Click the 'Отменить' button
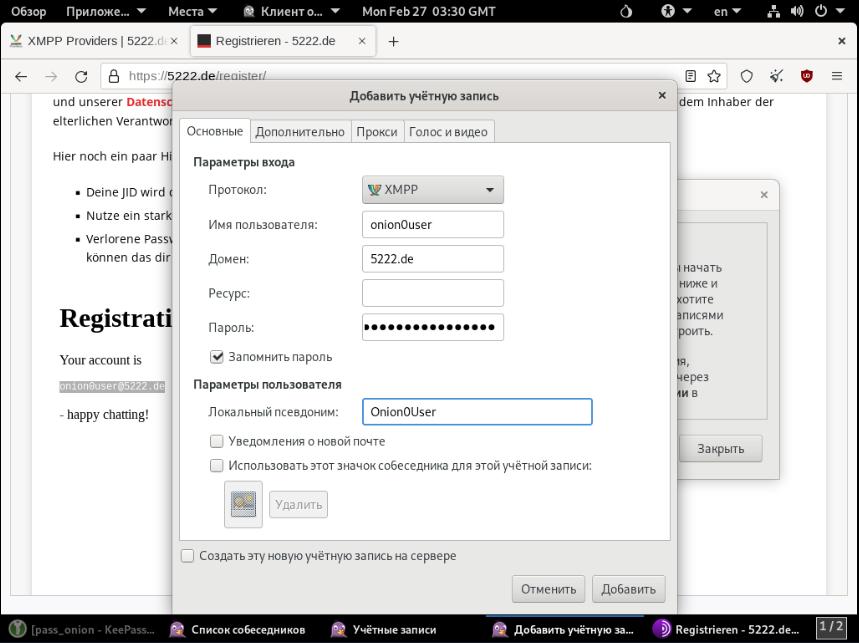 point(548,589)
